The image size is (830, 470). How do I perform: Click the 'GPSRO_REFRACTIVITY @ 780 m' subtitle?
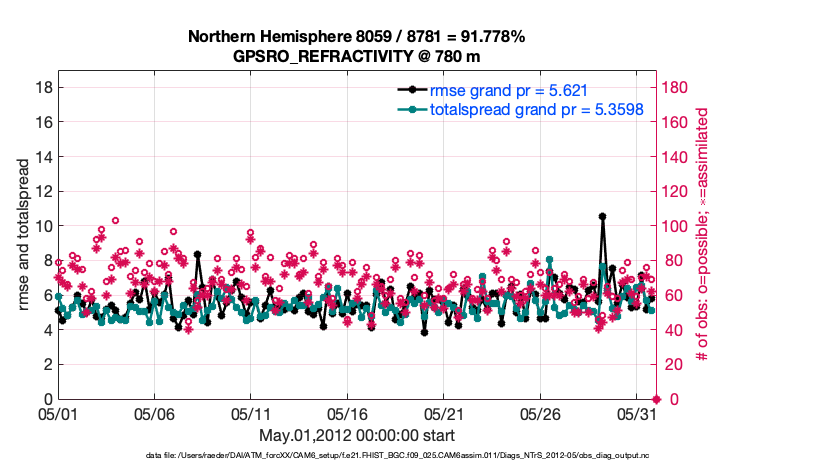pos(356,56)
